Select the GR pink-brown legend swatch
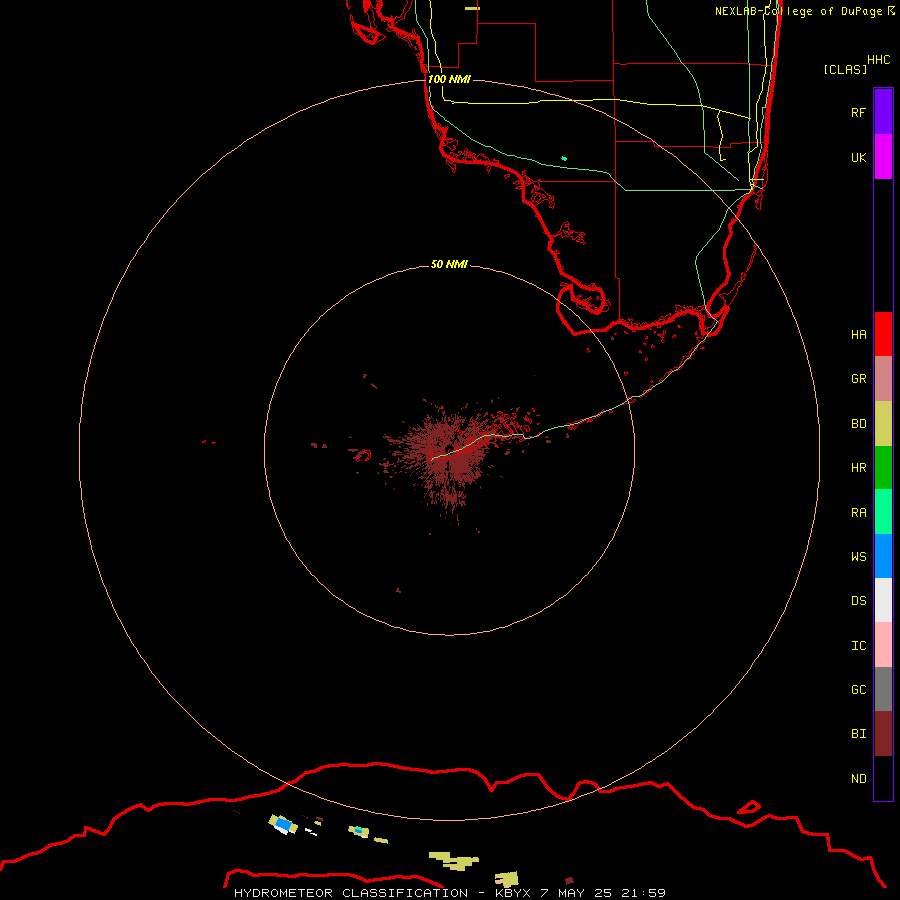900x900 pixels. click(x=883, y=379)
